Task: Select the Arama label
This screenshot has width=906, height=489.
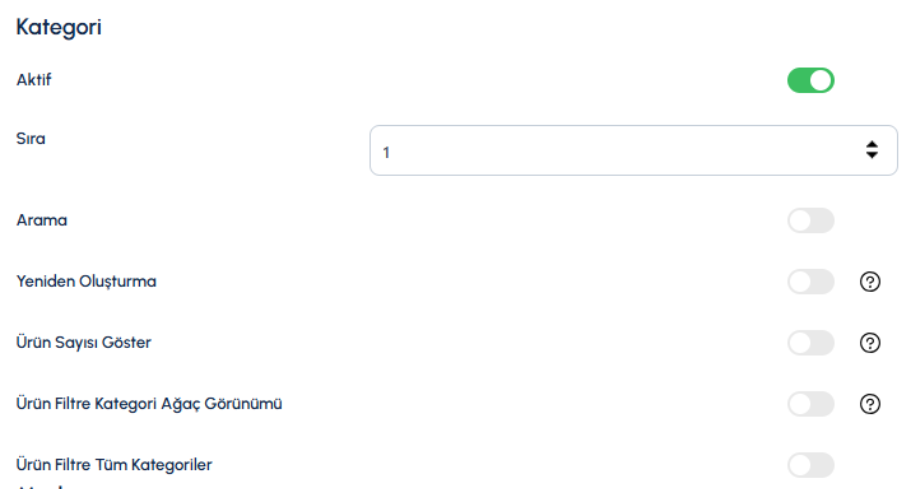Action: (x=42, y=220)
